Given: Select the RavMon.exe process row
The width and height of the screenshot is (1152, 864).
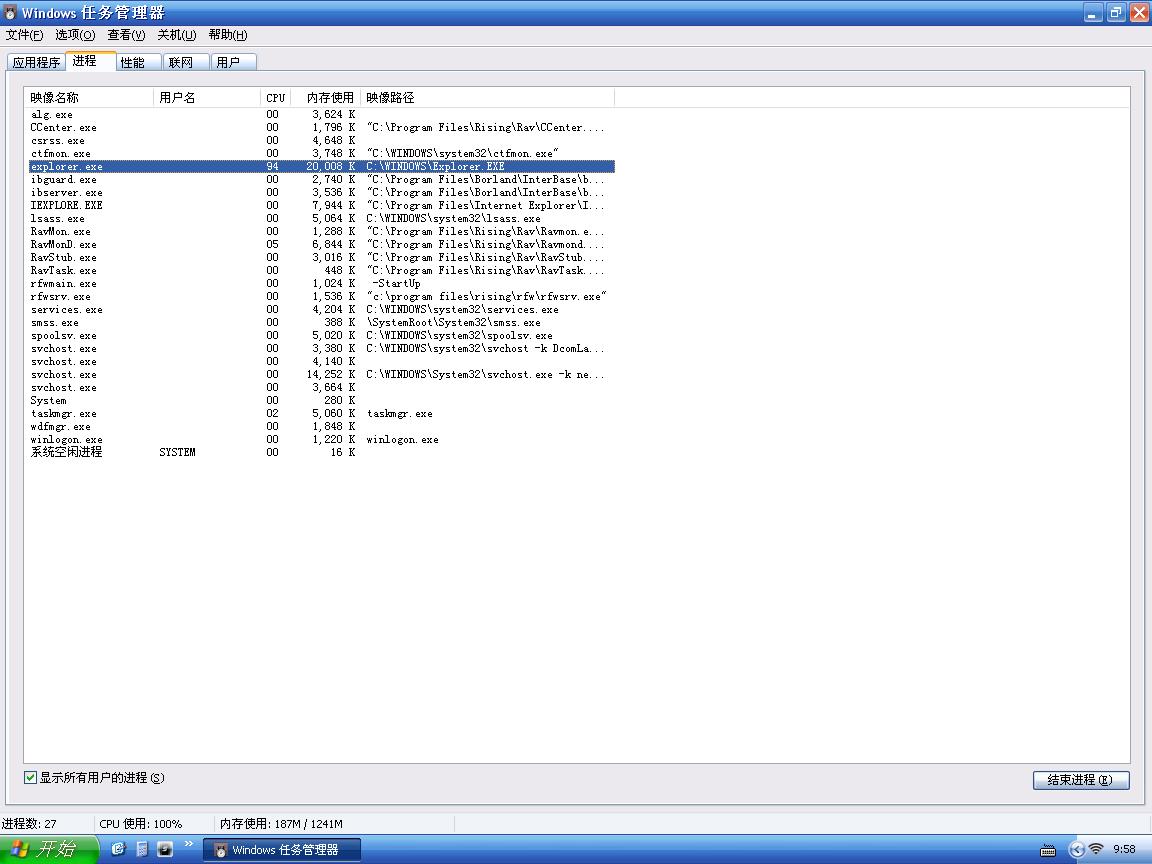Looking at the screenshot, I should pyautogui.click(x=322, y=231).
